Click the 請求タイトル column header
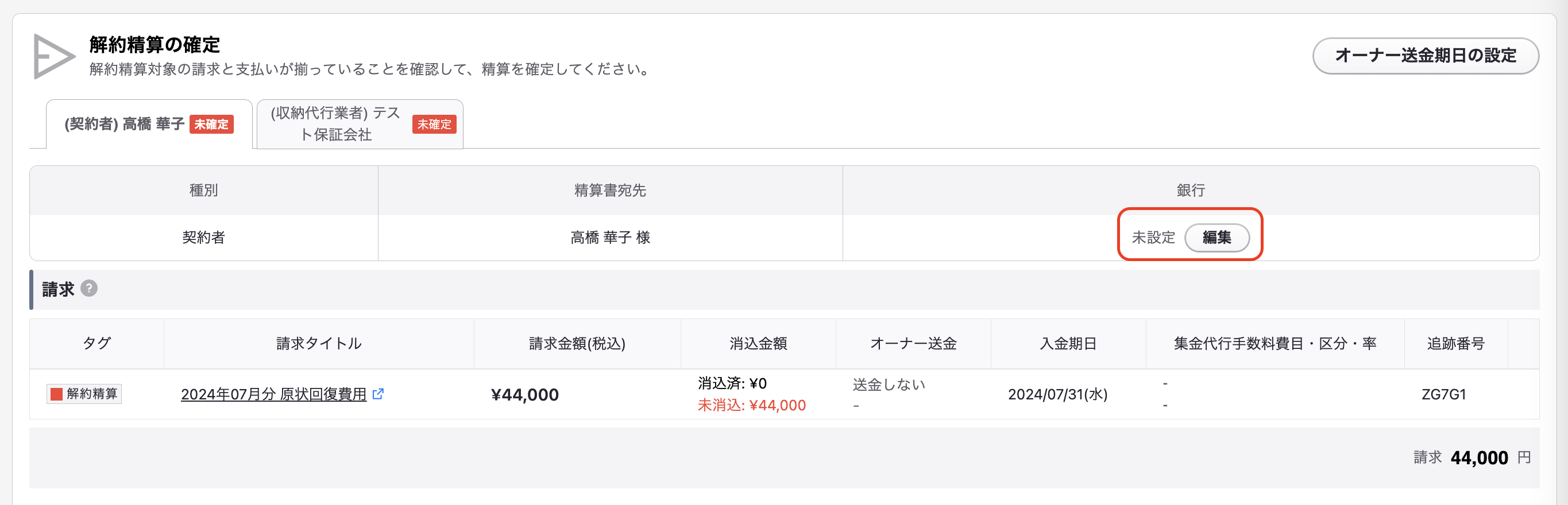This screenshot has height=505, width=1568. (318, 344)
